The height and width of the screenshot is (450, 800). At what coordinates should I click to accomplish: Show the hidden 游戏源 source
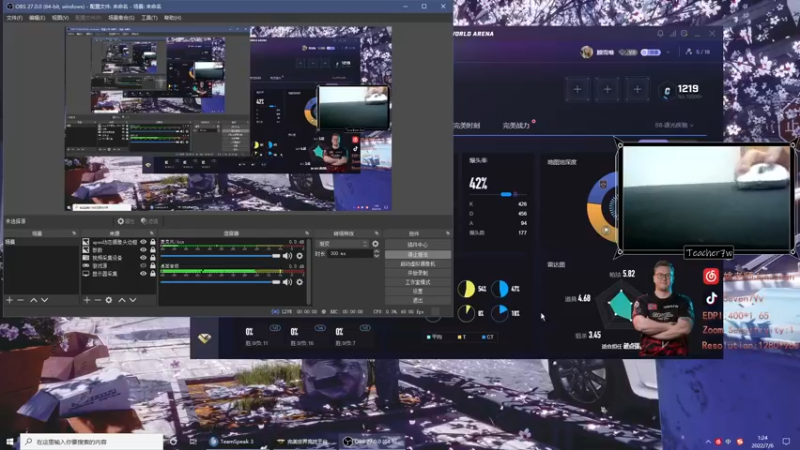[143, 265]
